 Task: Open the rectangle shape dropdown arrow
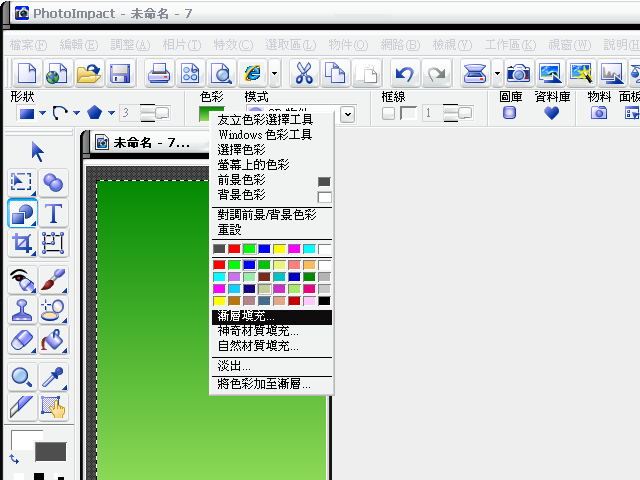pos(42,113)
